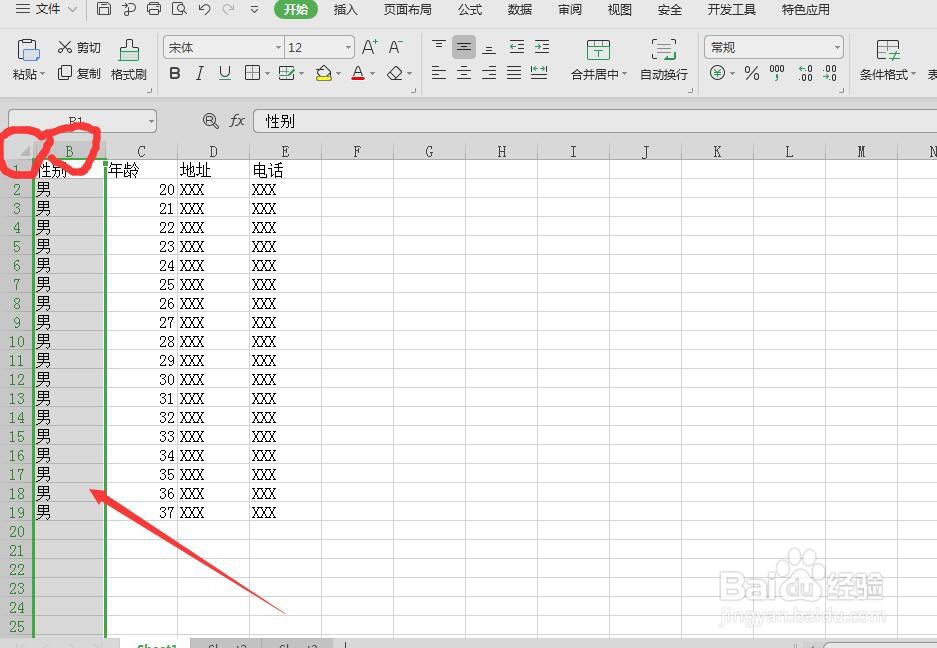Expand the 合并居中 dropdown arrow
Image resolution: width=937 pixels, height=648 pixels.
pos(624,74)
